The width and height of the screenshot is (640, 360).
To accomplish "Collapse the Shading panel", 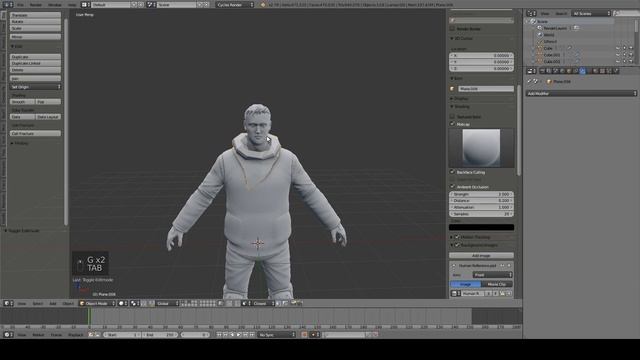I will (x=452, y=107).
